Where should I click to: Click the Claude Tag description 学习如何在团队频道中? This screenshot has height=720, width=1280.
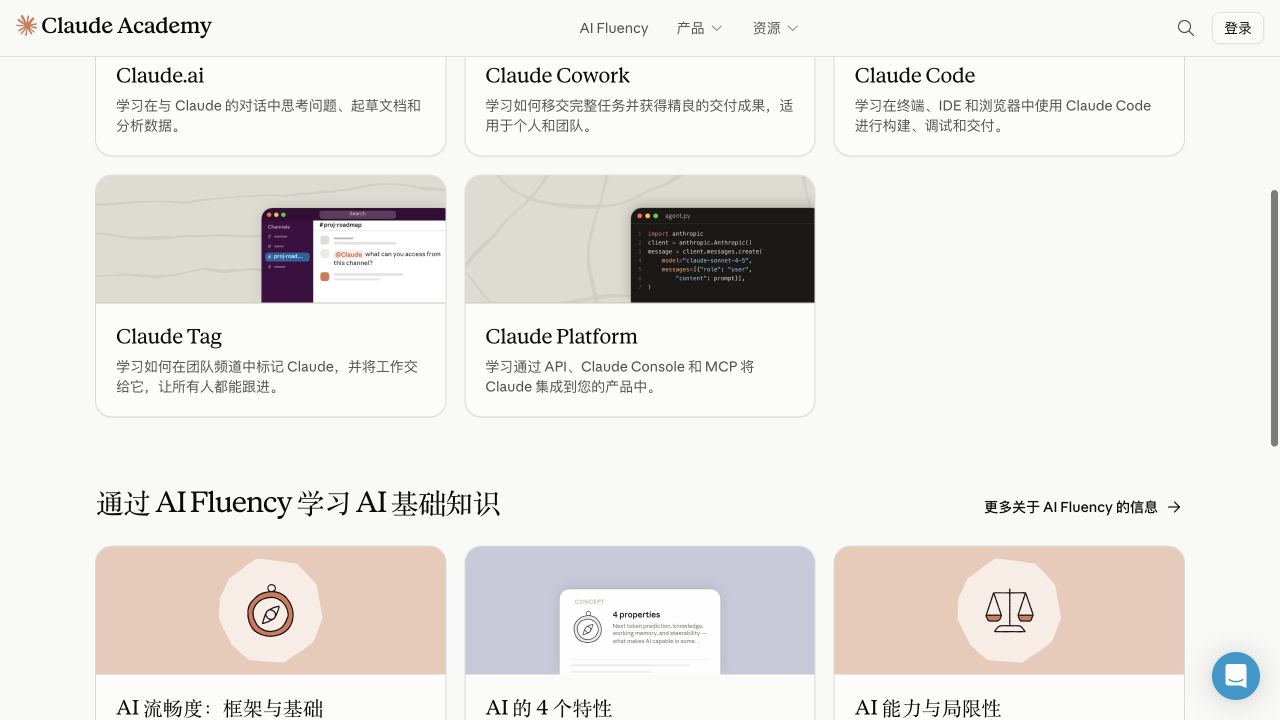267,376
